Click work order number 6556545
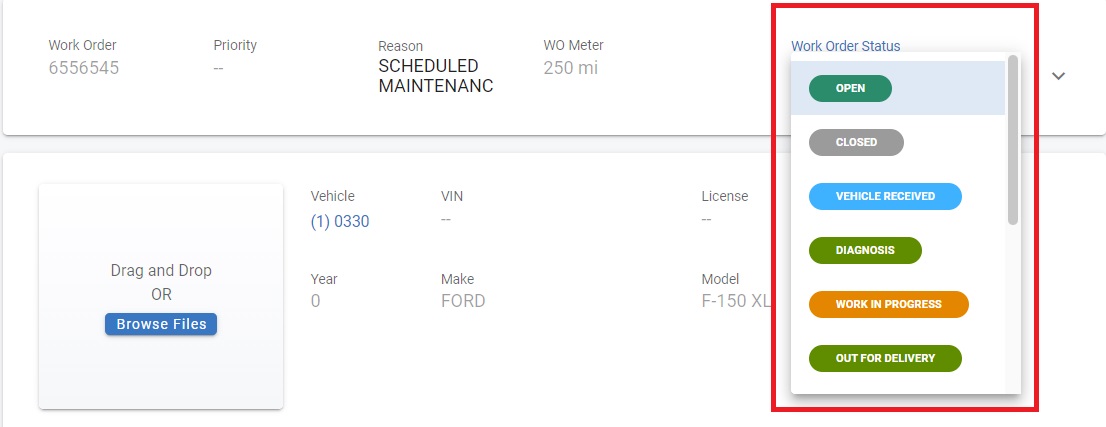The height and width of the screenshot is (427, 1106). 84,68
